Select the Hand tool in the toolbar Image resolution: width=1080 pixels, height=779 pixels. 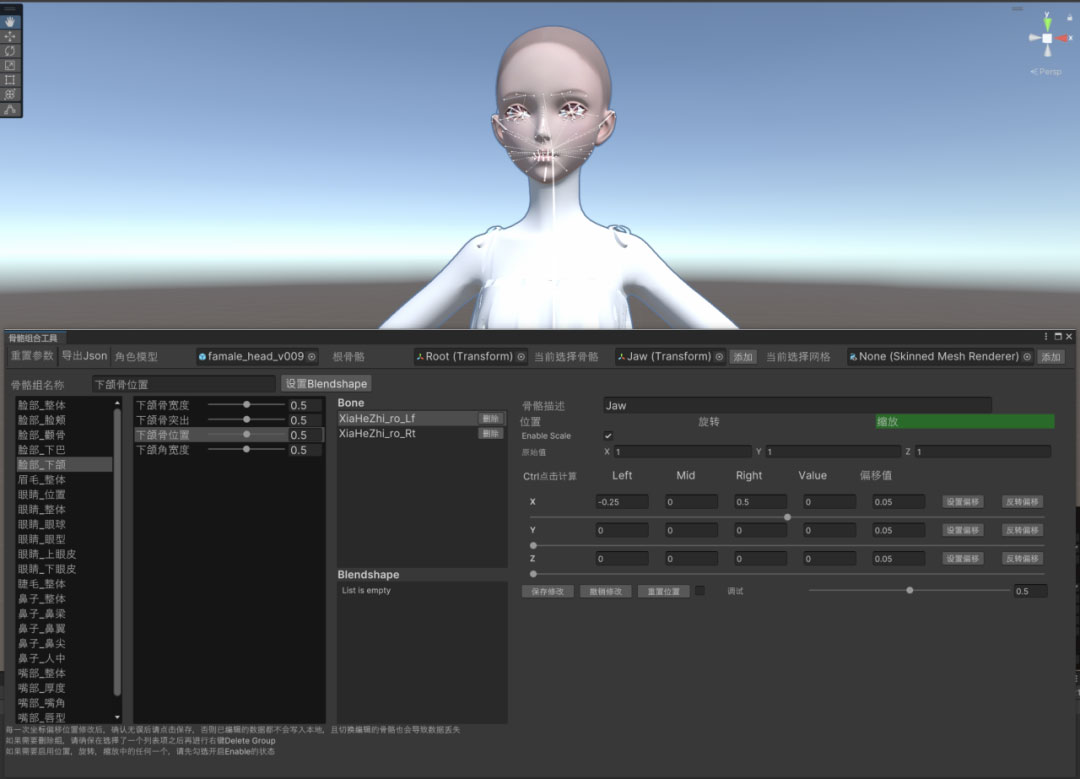pos(8,21)
